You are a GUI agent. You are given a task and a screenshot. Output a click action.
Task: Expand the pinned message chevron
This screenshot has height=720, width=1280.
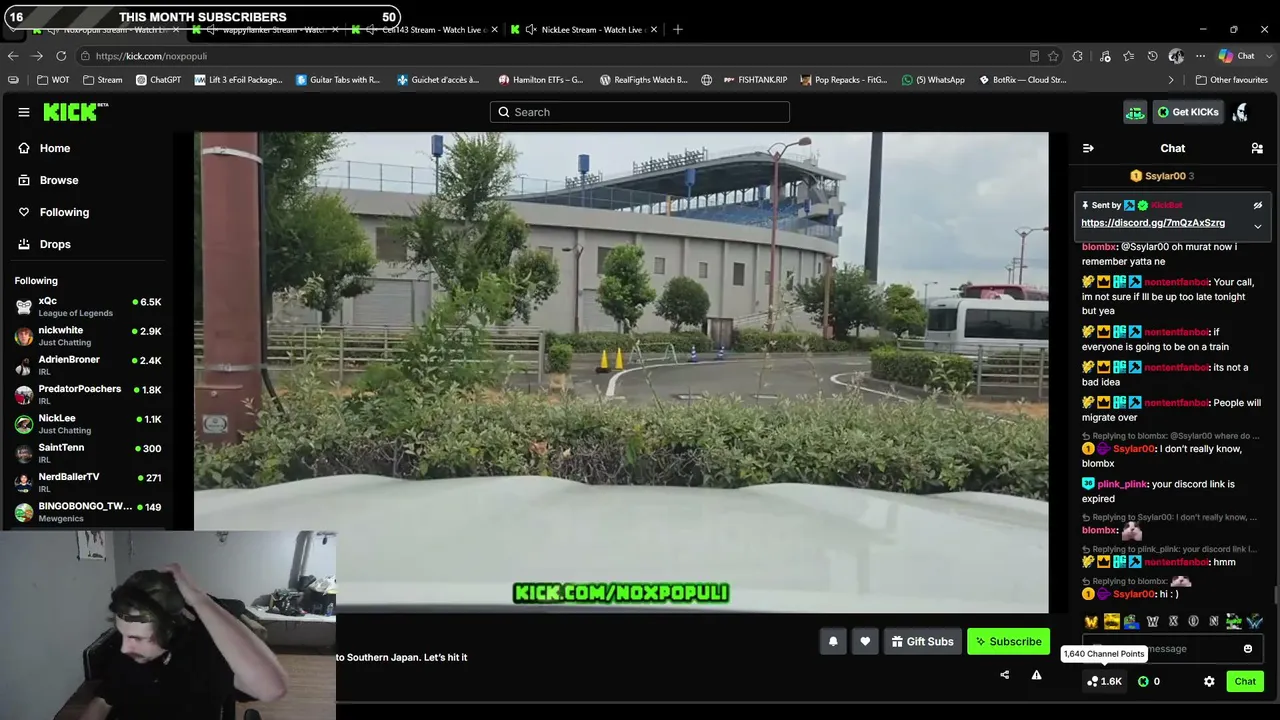click(1258, 226)
